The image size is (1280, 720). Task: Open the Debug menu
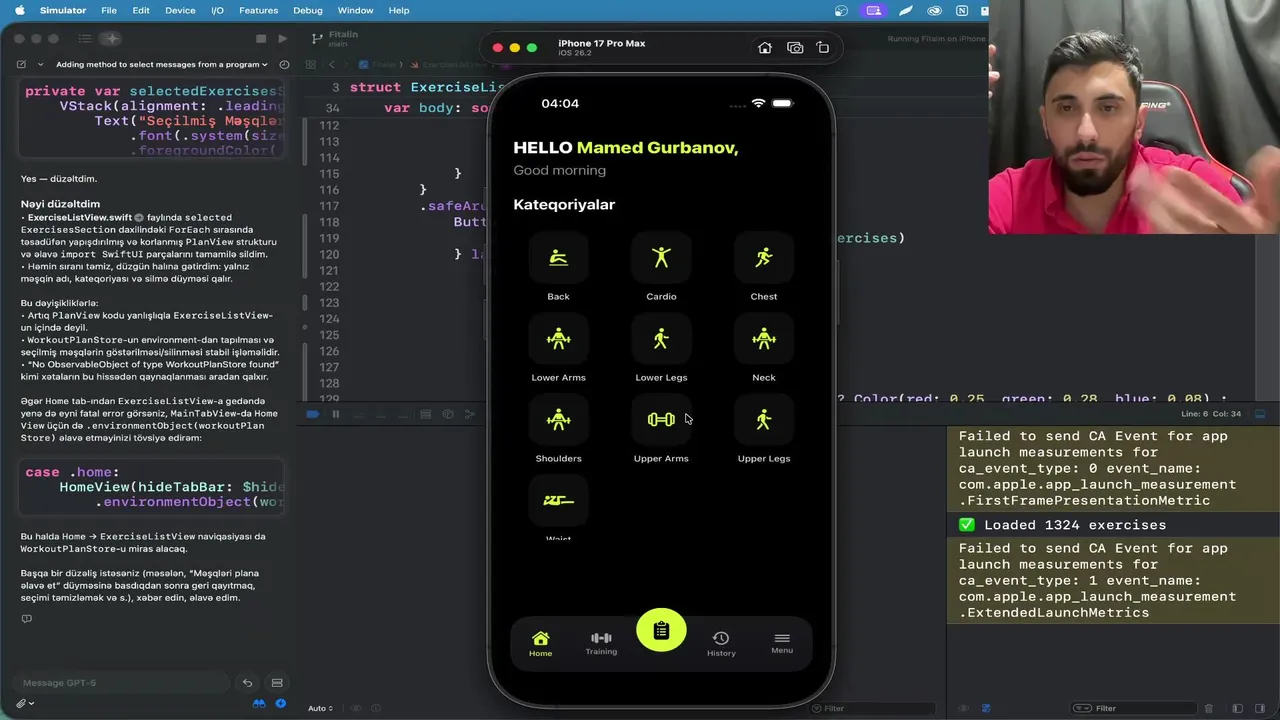pyautogui.click(x=308, y=10)
